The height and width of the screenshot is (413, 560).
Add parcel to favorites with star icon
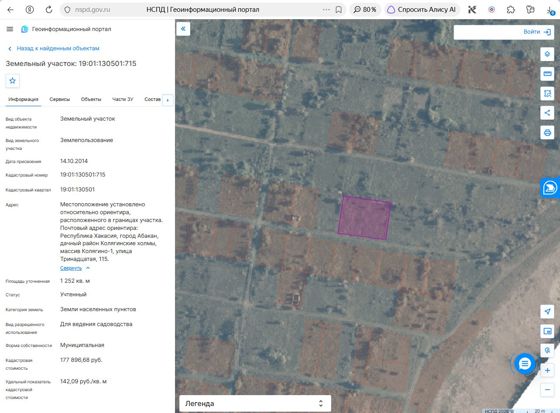[x=12, y=81]
